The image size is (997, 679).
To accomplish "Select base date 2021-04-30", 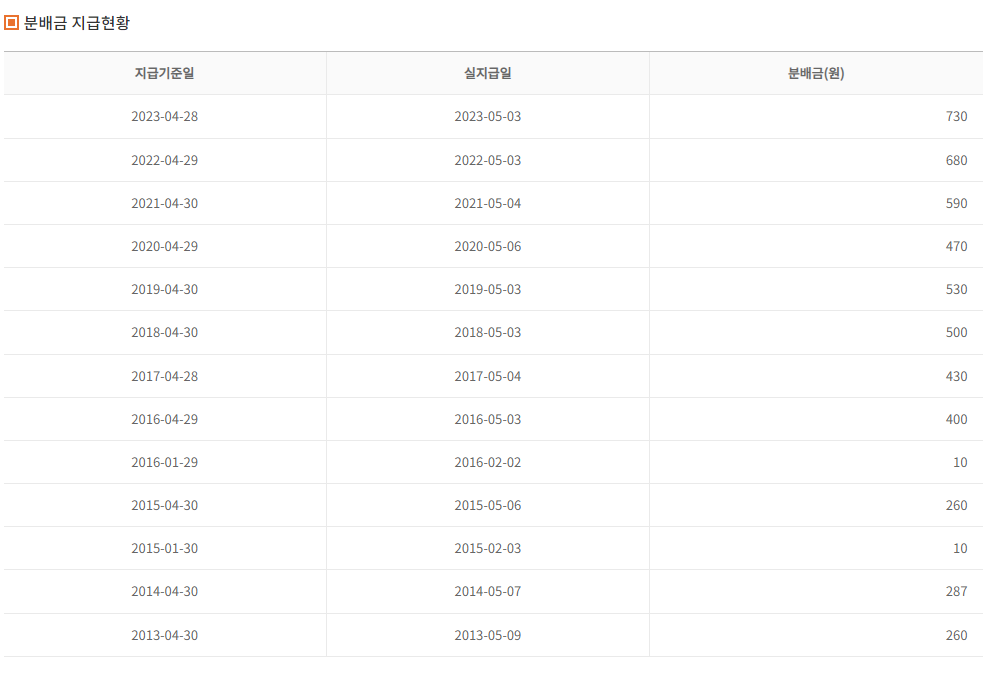I will pos(165,203).
